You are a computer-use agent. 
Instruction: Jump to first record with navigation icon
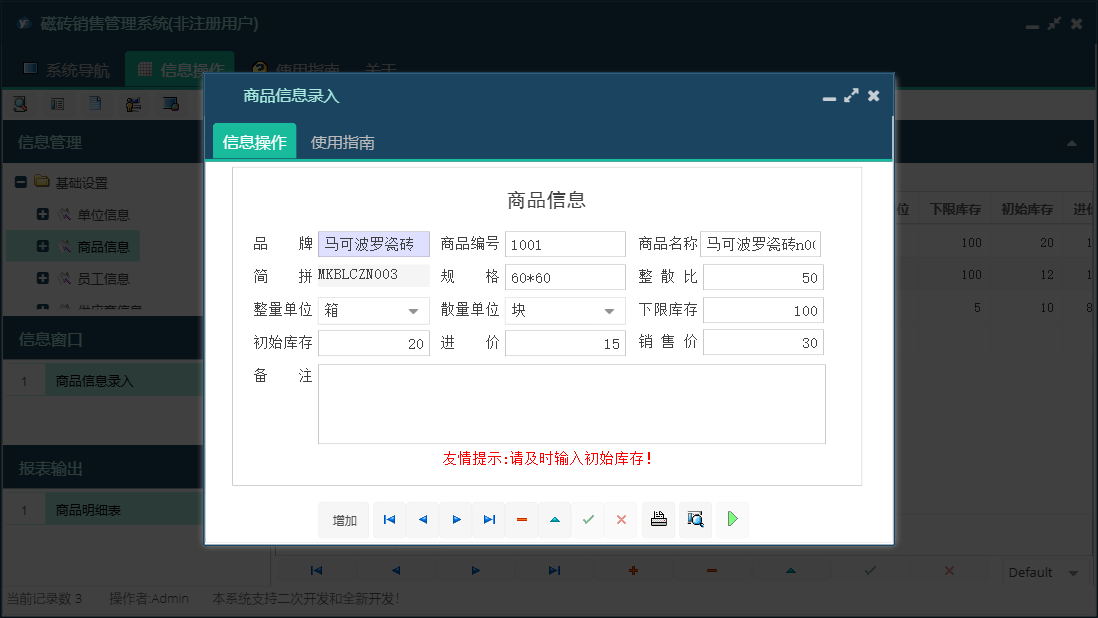pos(389,519)
